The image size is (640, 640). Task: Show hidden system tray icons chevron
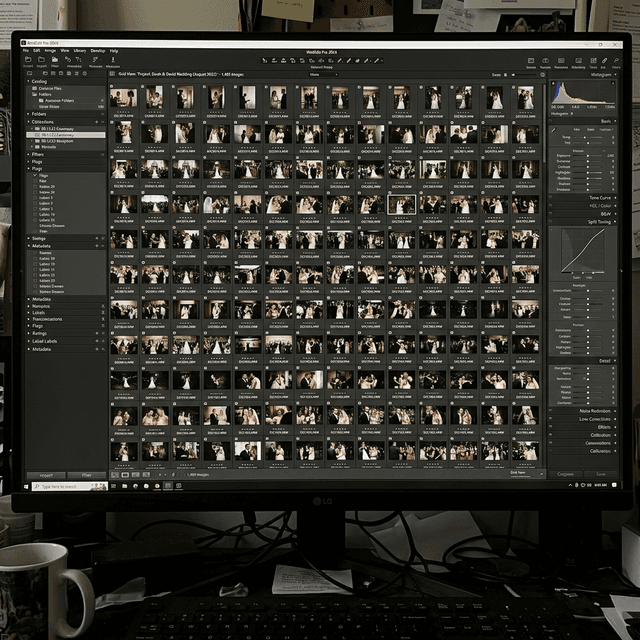570,485
